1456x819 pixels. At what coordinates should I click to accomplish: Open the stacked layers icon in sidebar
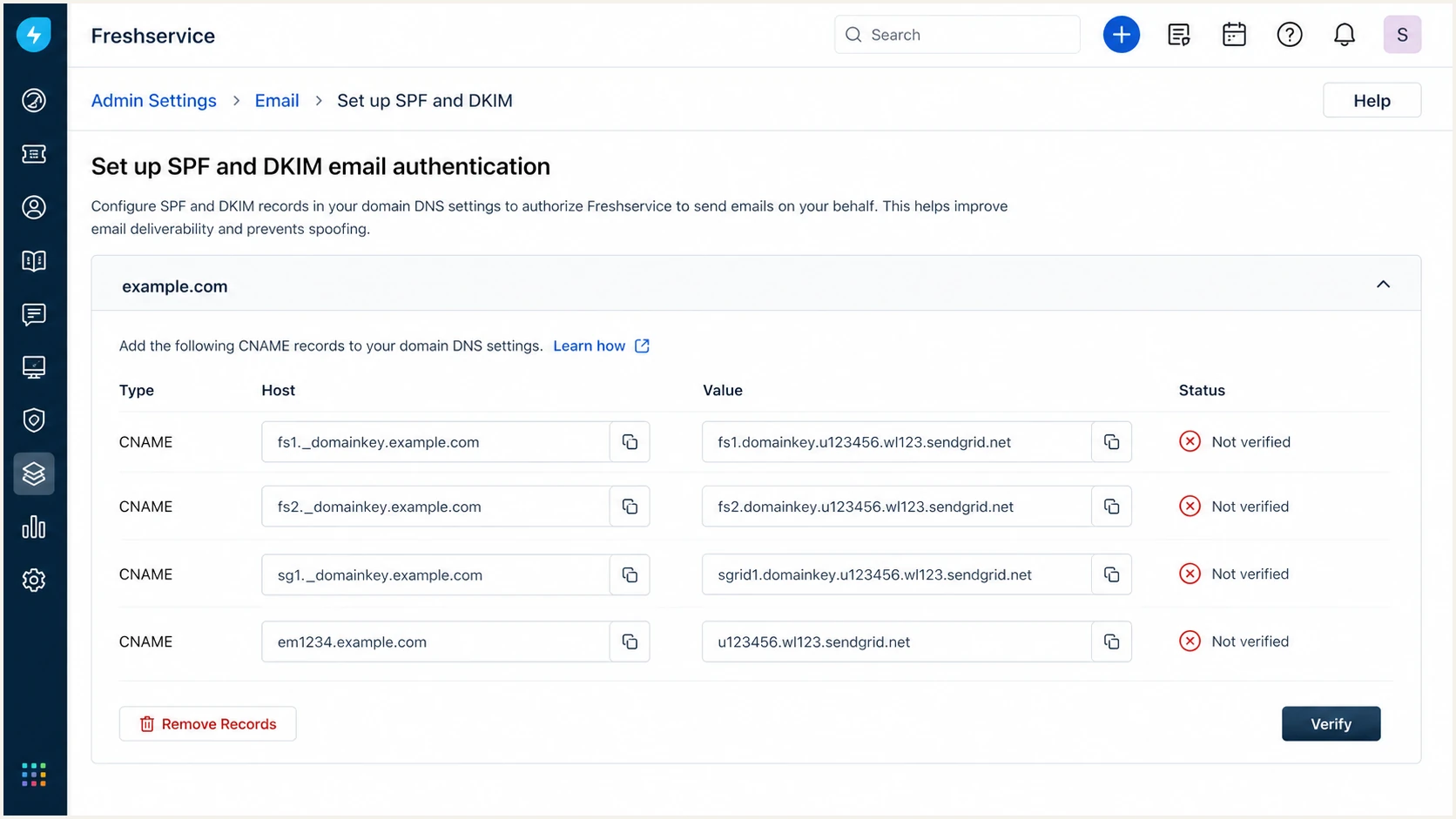pos(34,473)
